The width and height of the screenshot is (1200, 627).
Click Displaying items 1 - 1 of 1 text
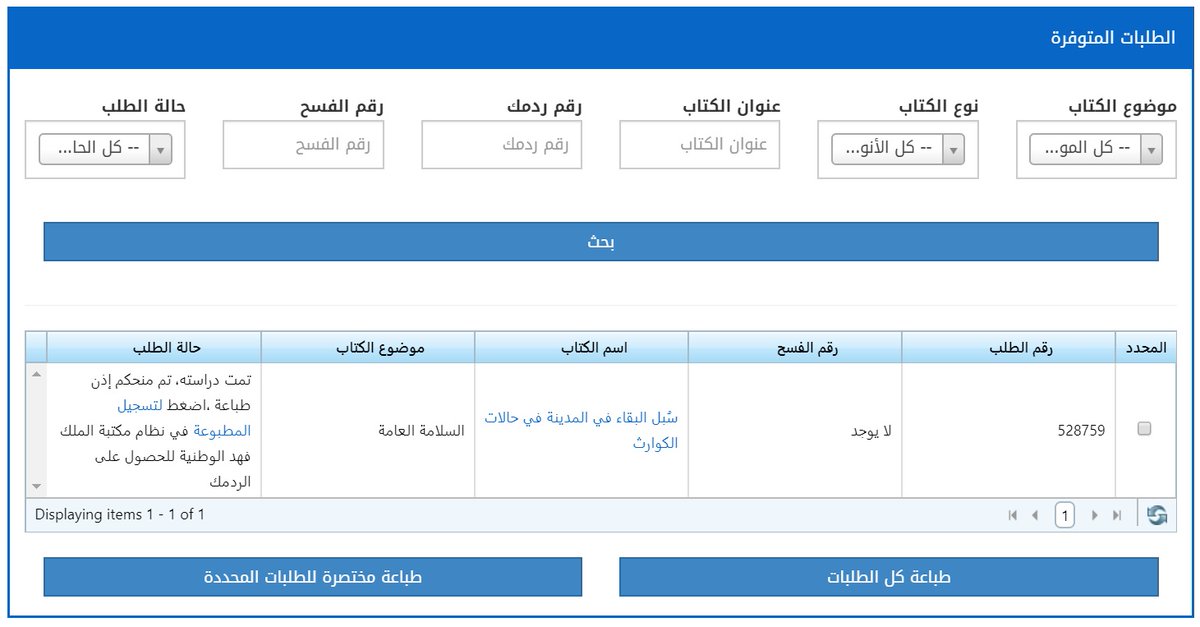[x=120, y=515]
